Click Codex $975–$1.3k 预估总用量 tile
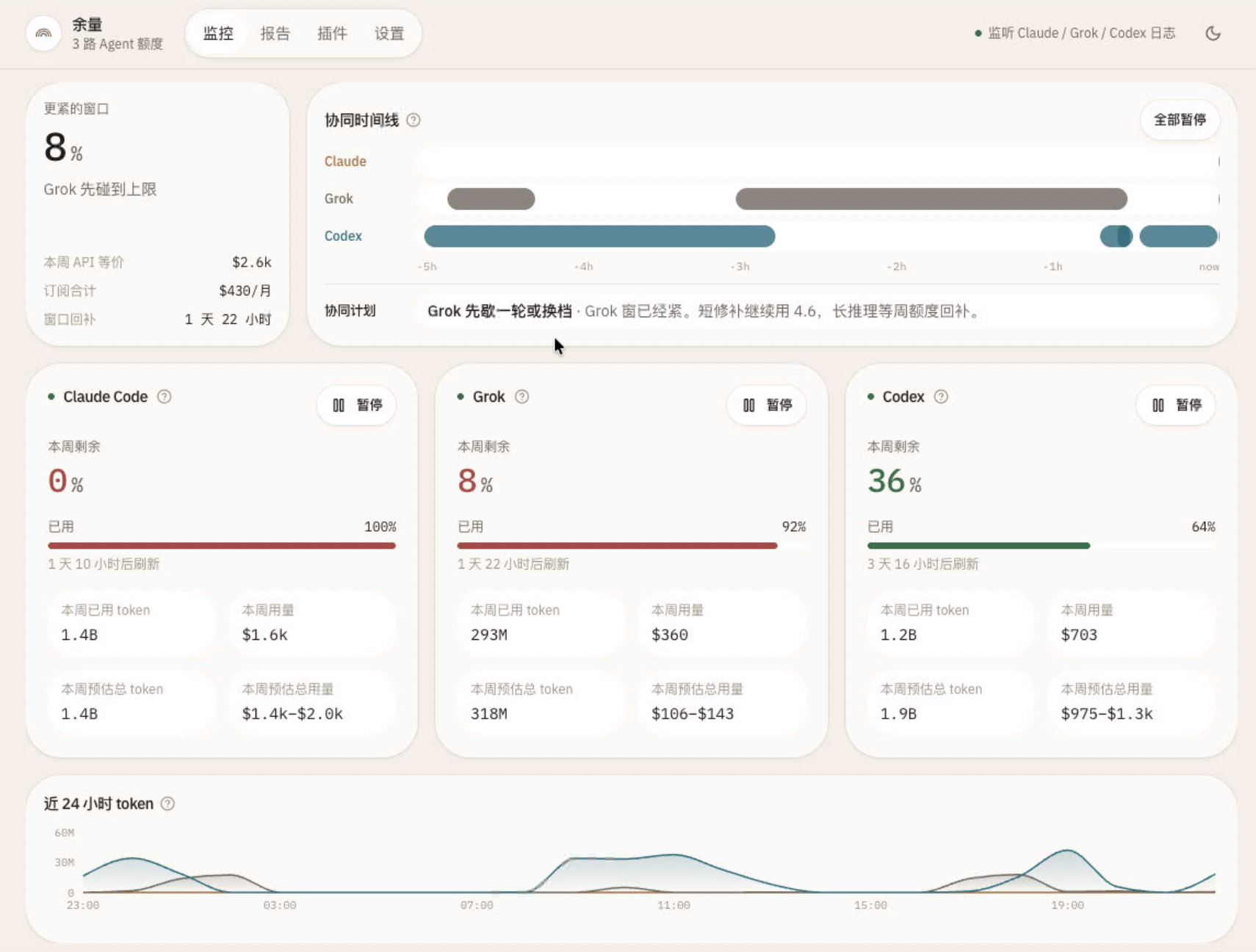 1132,703
